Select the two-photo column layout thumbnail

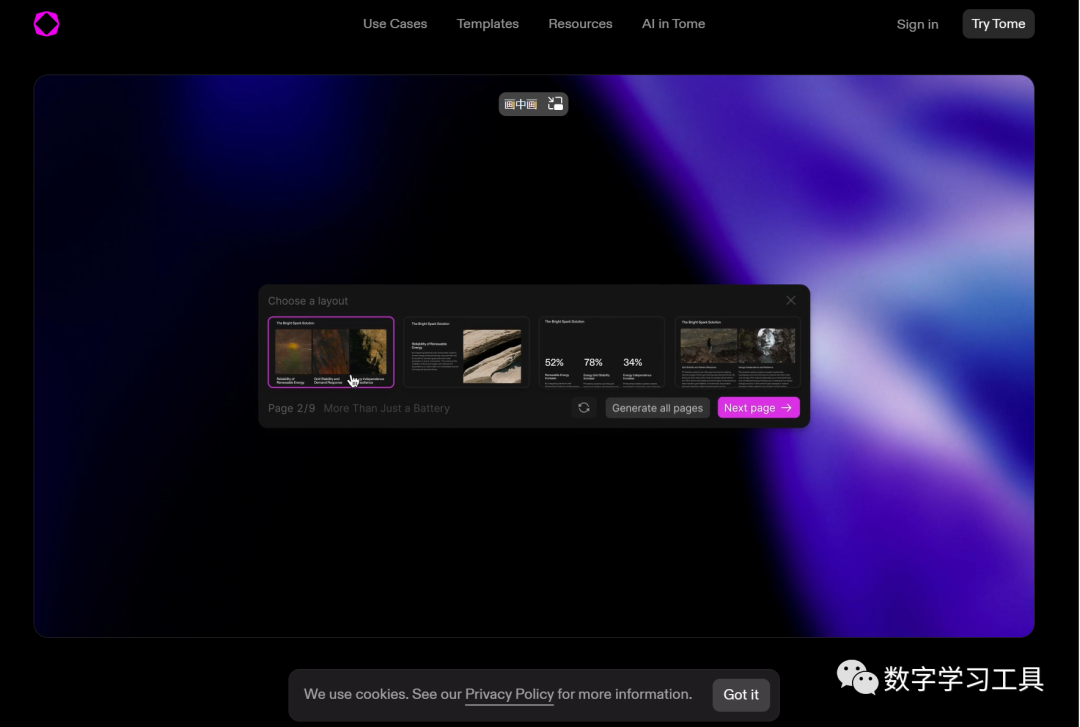(x=737, y=352)
